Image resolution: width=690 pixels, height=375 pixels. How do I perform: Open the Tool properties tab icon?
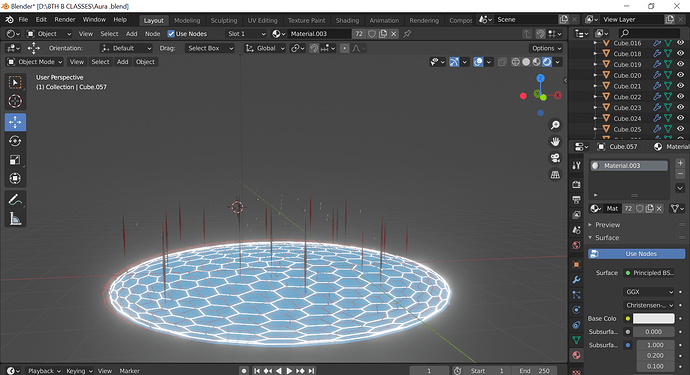click(576, 165)
